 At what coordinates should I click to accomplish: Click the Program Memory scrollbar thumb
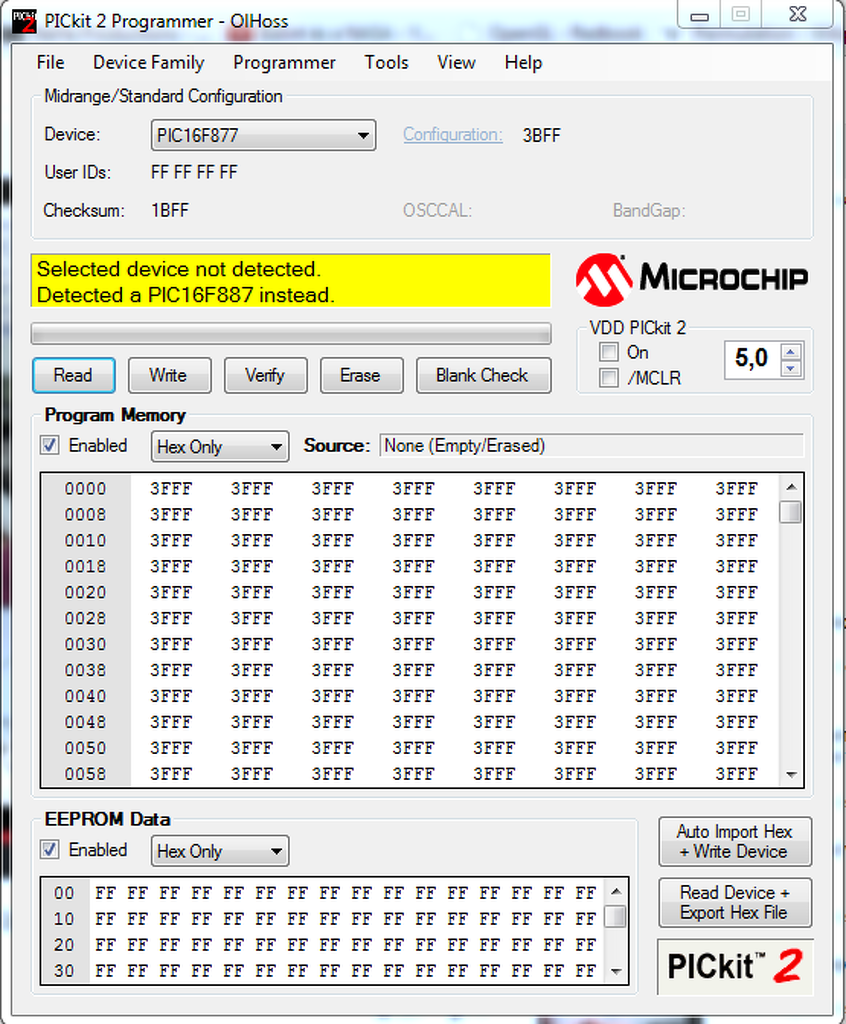pos(791,511)
